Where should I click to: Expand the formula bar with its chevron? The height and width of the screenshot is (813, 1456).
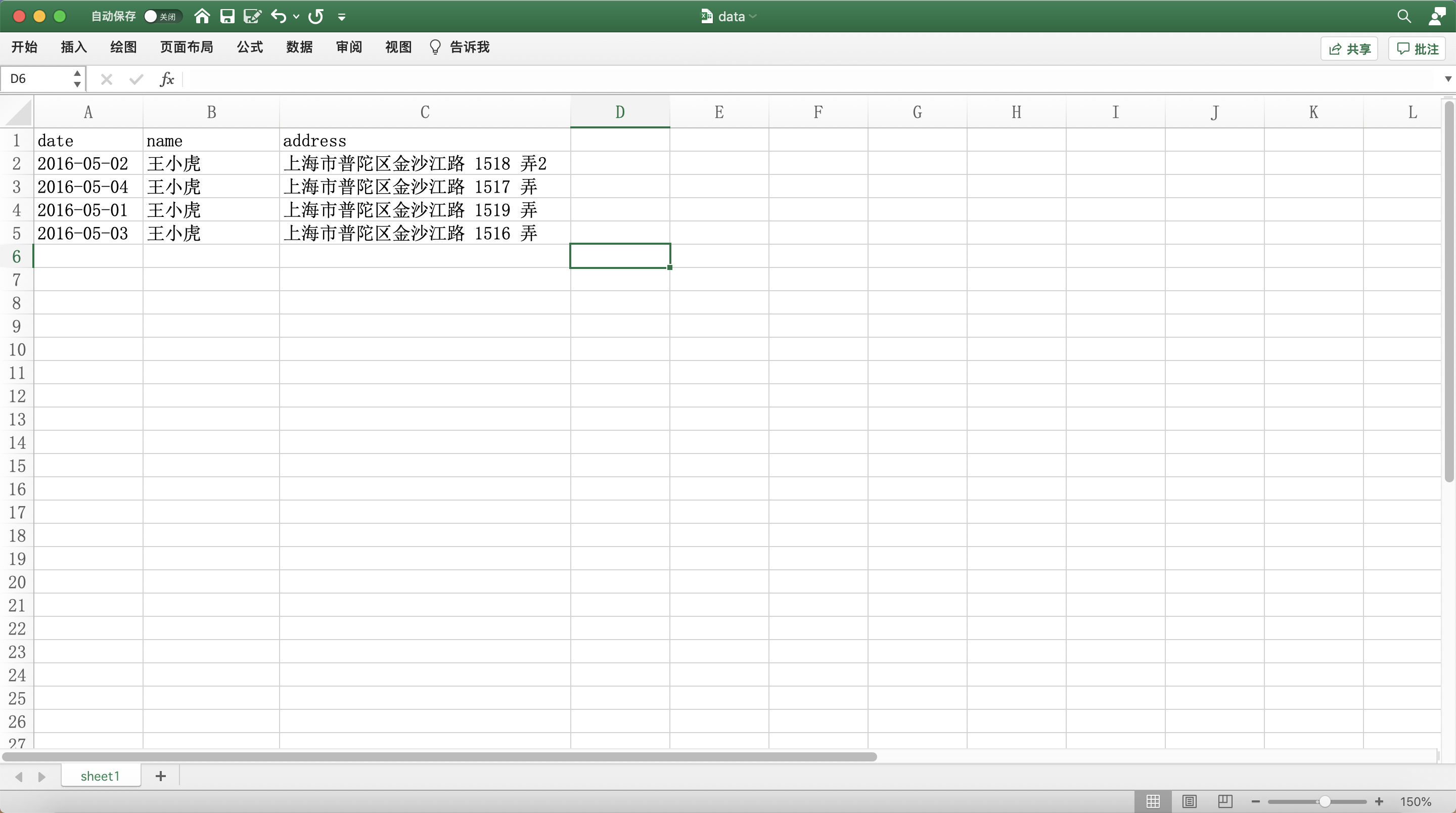1447,79
